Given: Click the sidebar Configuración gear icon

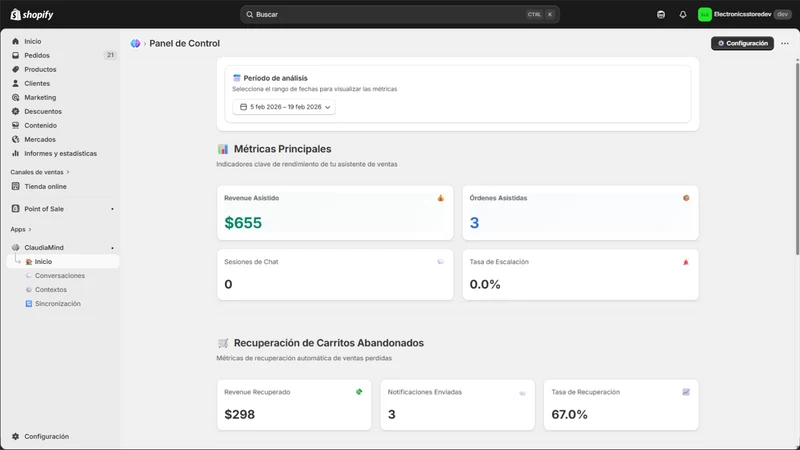Looking at the screenshot, I should pos(15,436).
